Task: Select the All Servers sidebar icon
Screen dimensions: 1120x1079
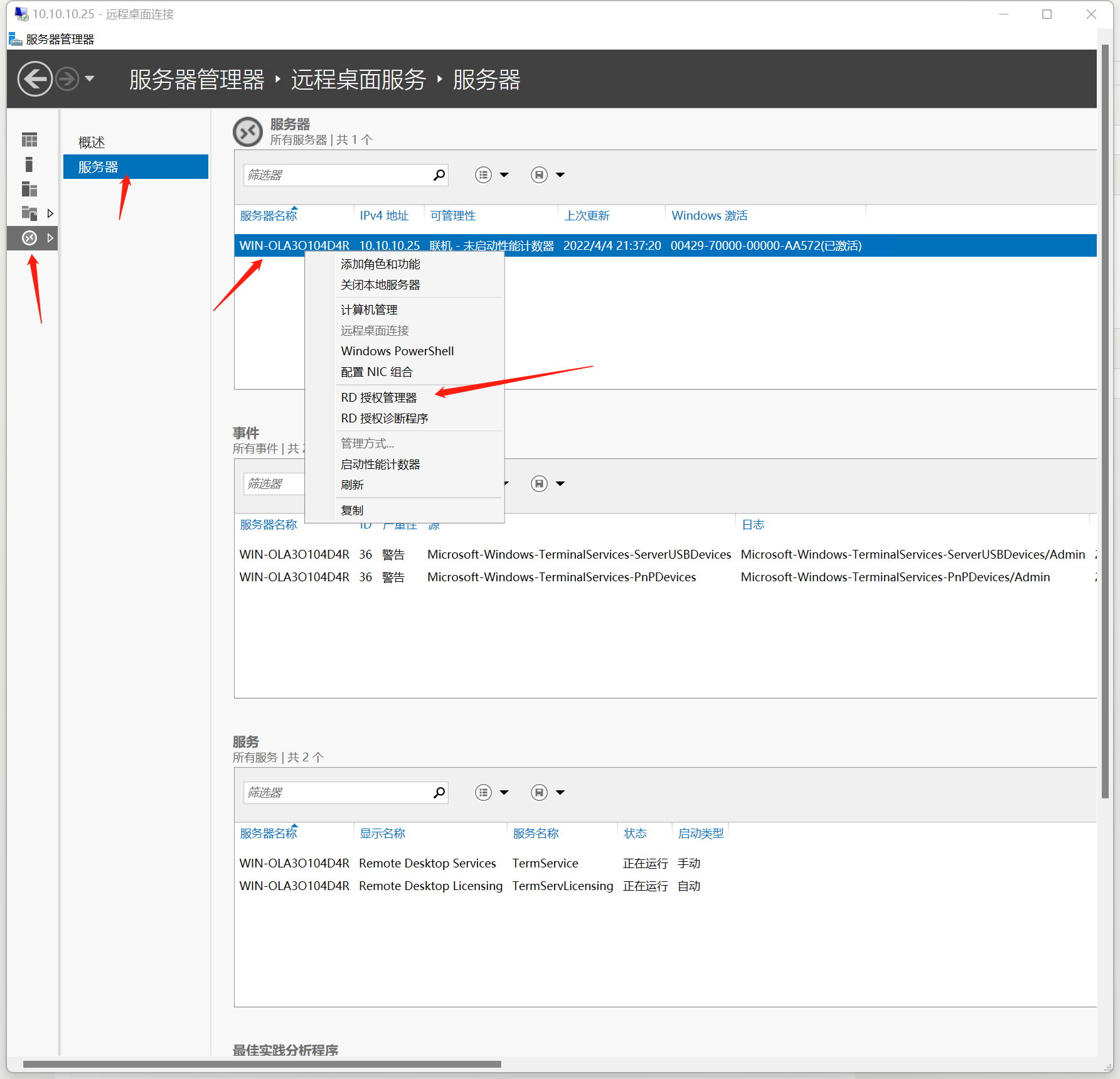Action: click(x=29, y=189)
